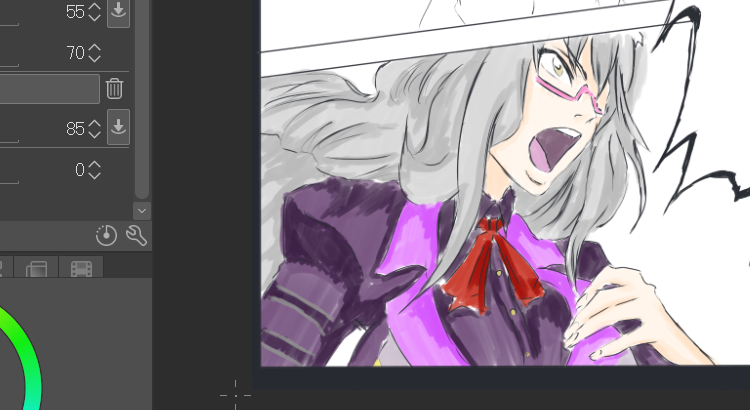Click the save-setting download icon beside value 55
This screenshot has height=410, width=750.
coord(118,11)
